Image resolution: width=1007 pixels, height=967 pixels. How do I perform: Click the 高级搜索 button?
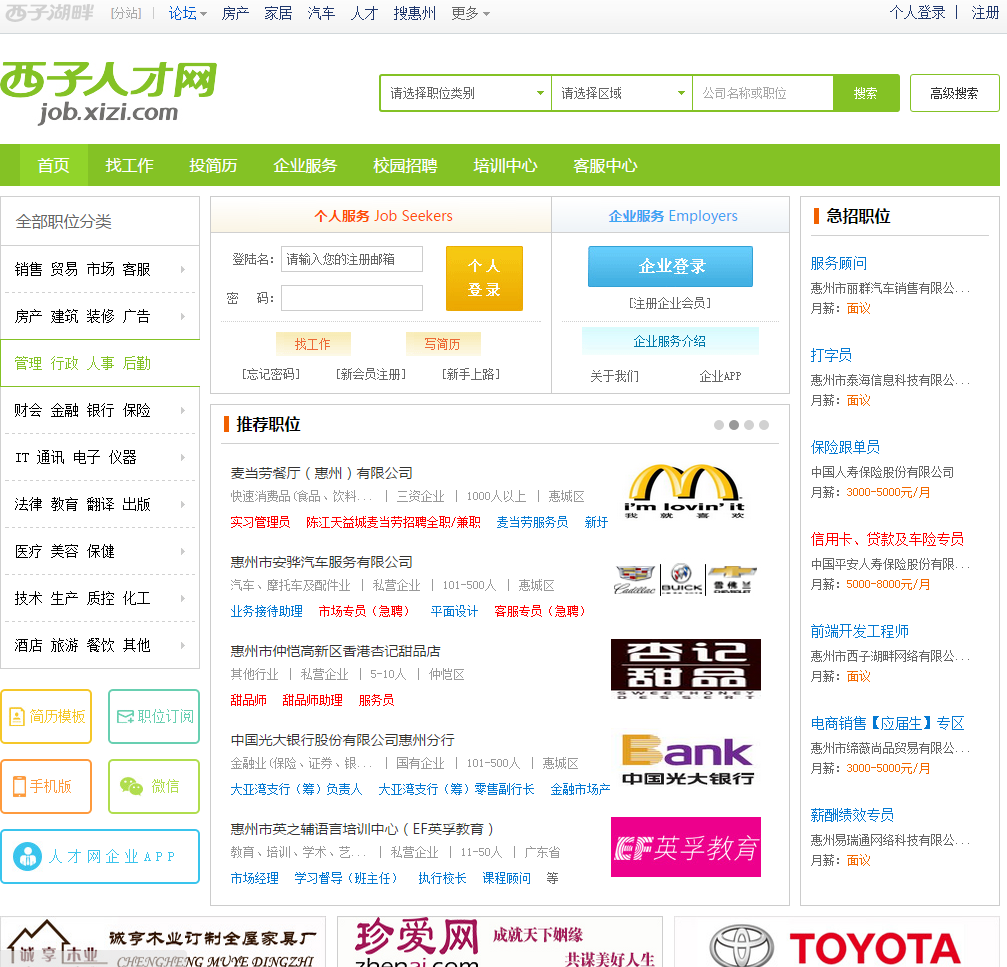[954, 93]
